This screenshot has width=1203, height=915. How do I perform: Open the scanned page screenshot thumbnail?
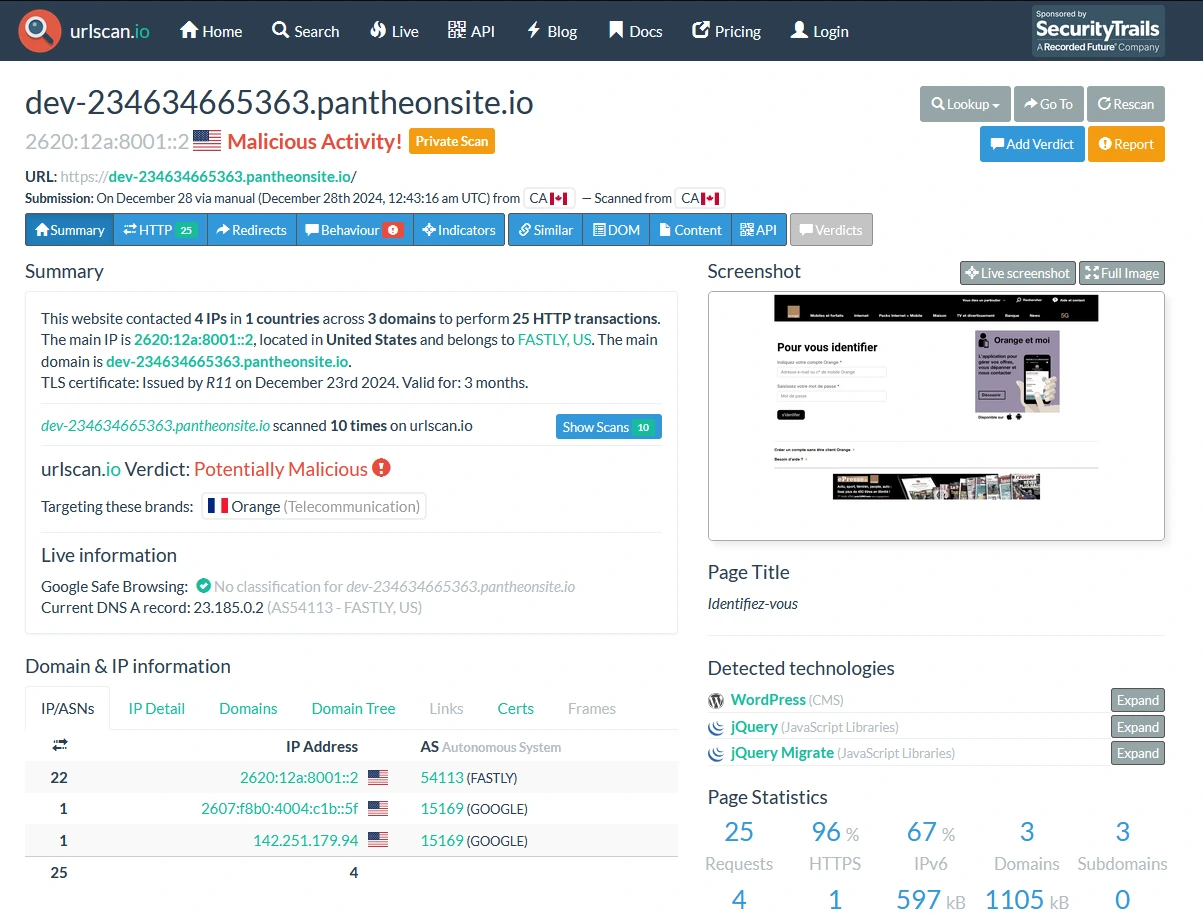[935, 415]
